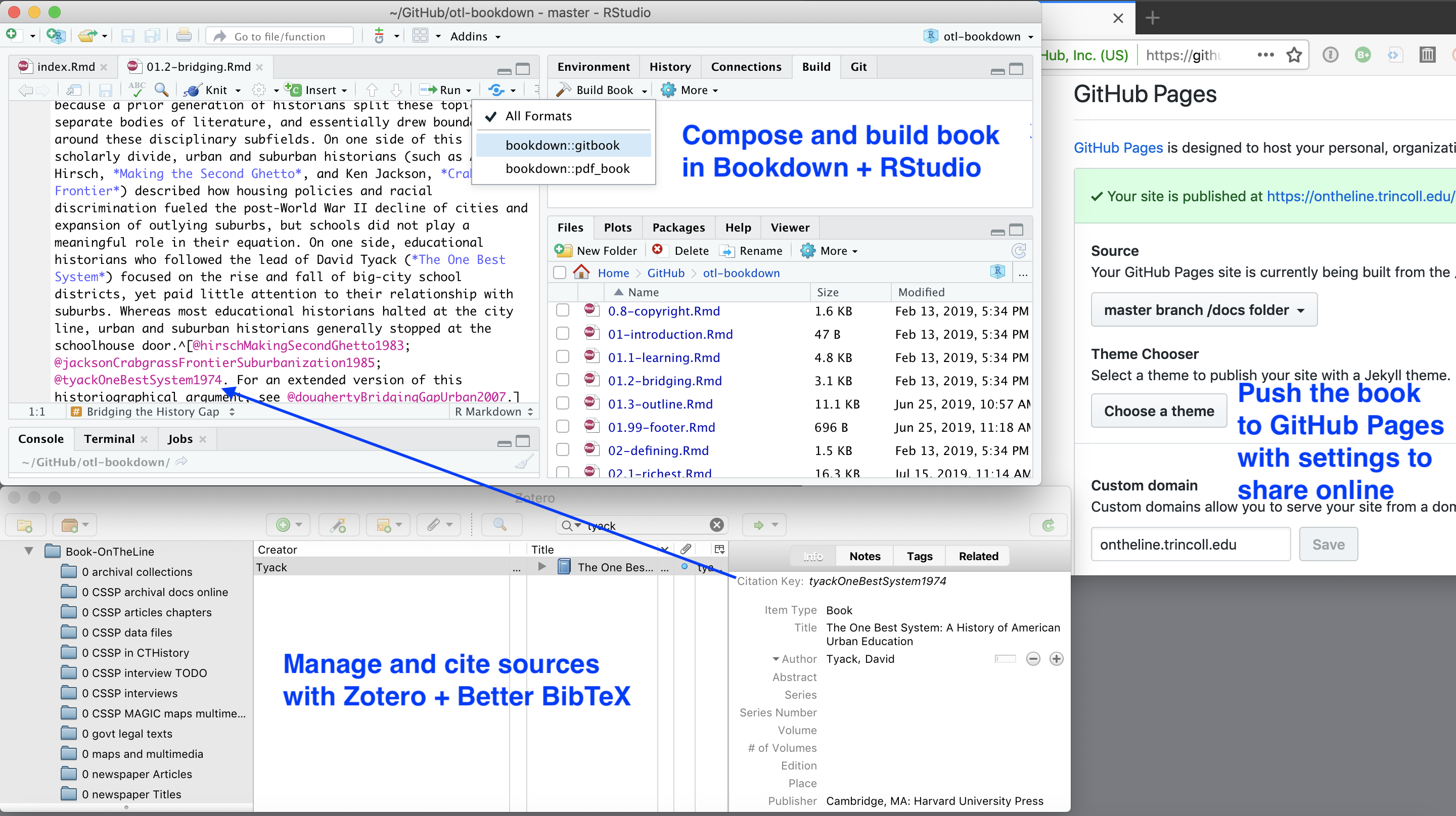Switch to the History tab
Screen dimensions: 1456x816
[x=668, y=67]
